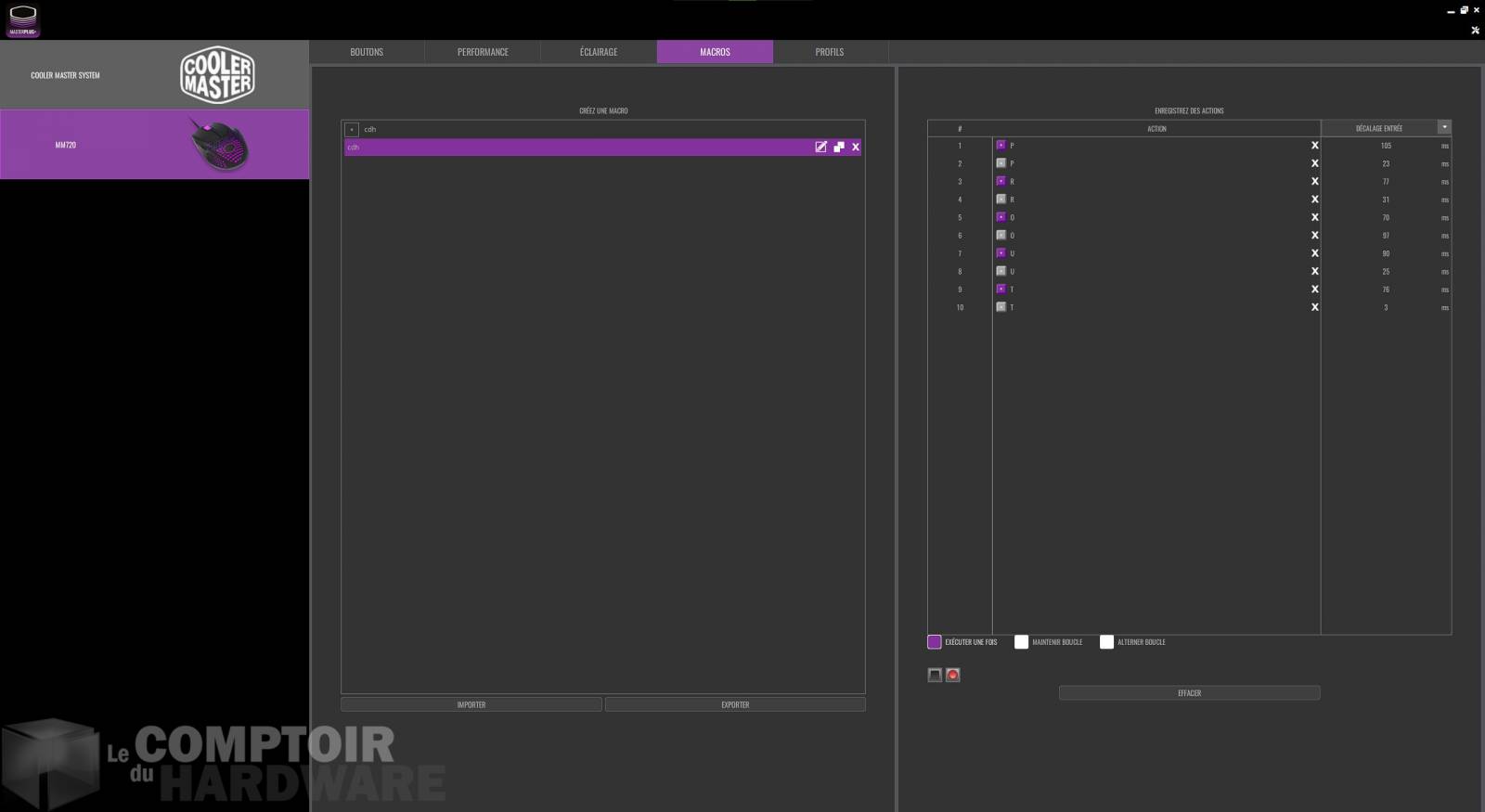Click key-down icon in action row 7
Viewport: 1485px width, 812px height.
(1001, 252)
